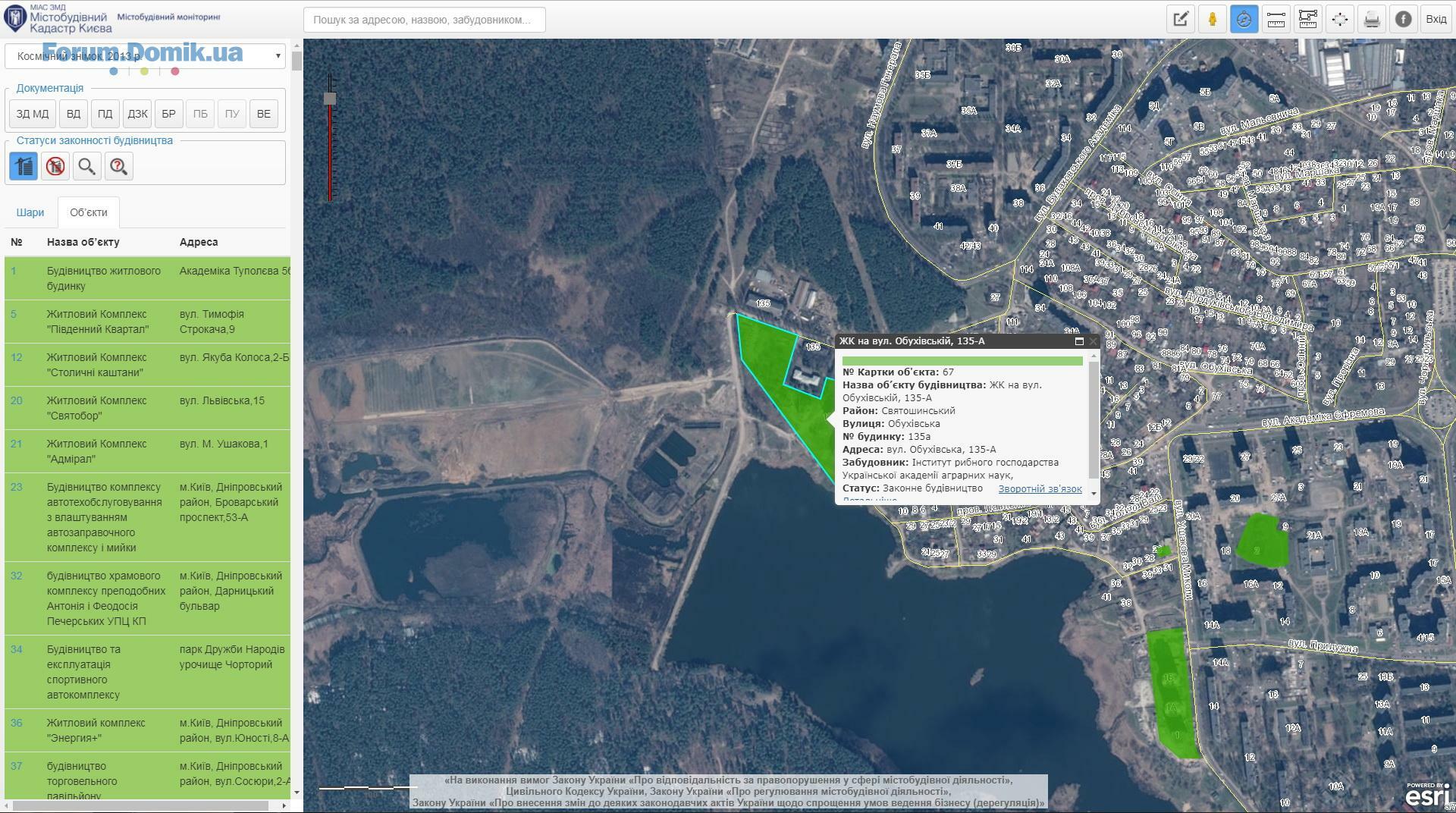Adjust the map zoom slider handle
The width and height of the screenshot is (1456, 813).
(329, 99)
